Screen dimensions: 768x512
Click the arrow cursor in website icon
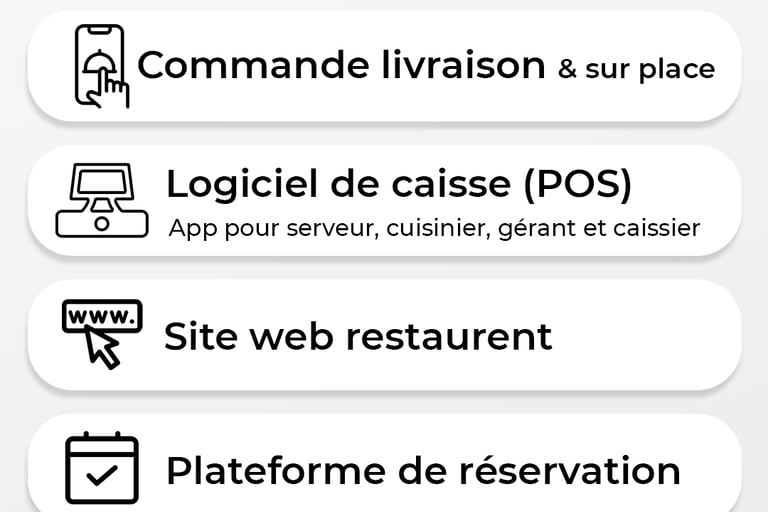[x=103, y=348]
